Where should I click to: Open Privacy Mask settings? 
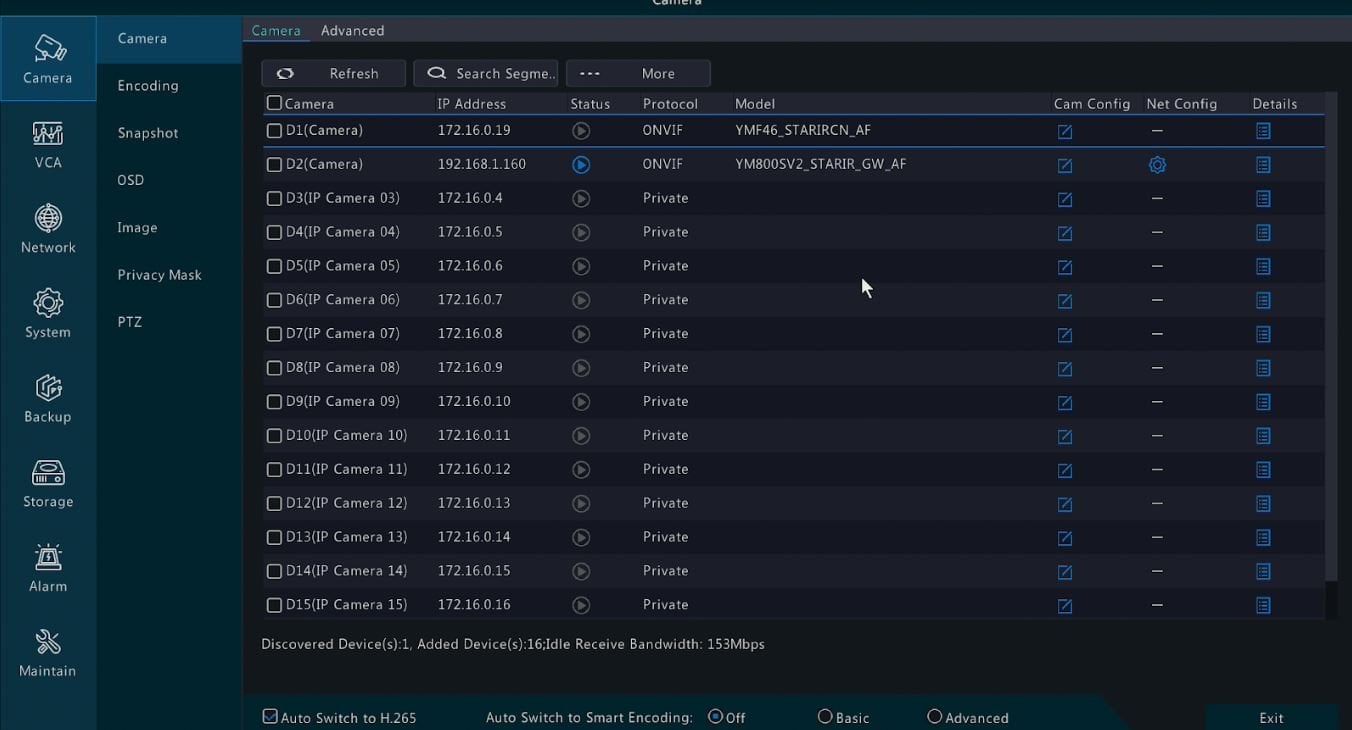159,275
